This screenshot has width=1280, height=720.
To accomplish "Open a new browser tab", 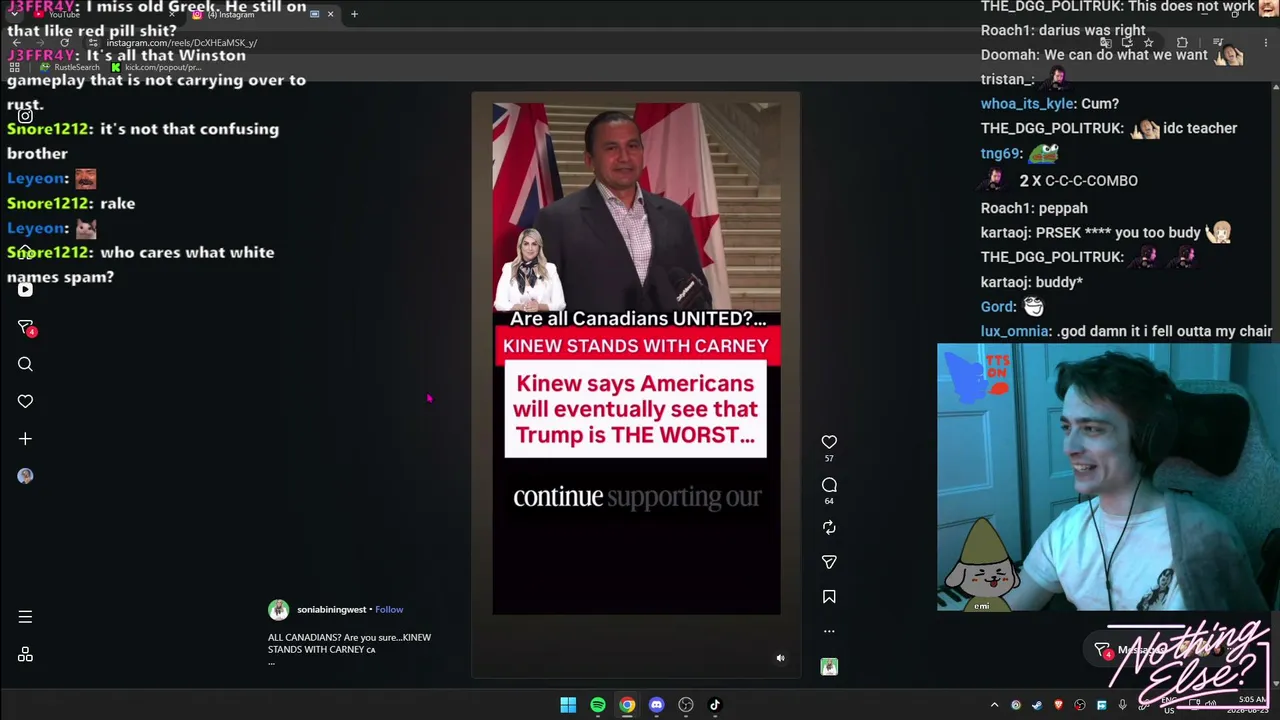I will [x=354, y=14].
